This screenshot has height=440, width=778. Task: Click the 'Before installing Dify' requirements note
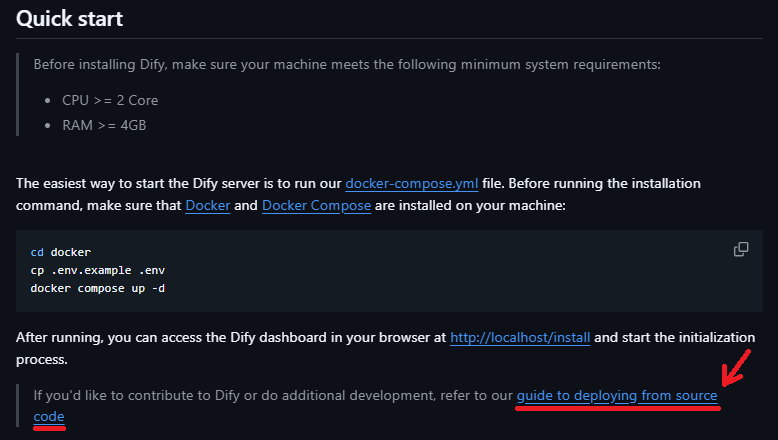pyautogui.click(x=347, y=64)
